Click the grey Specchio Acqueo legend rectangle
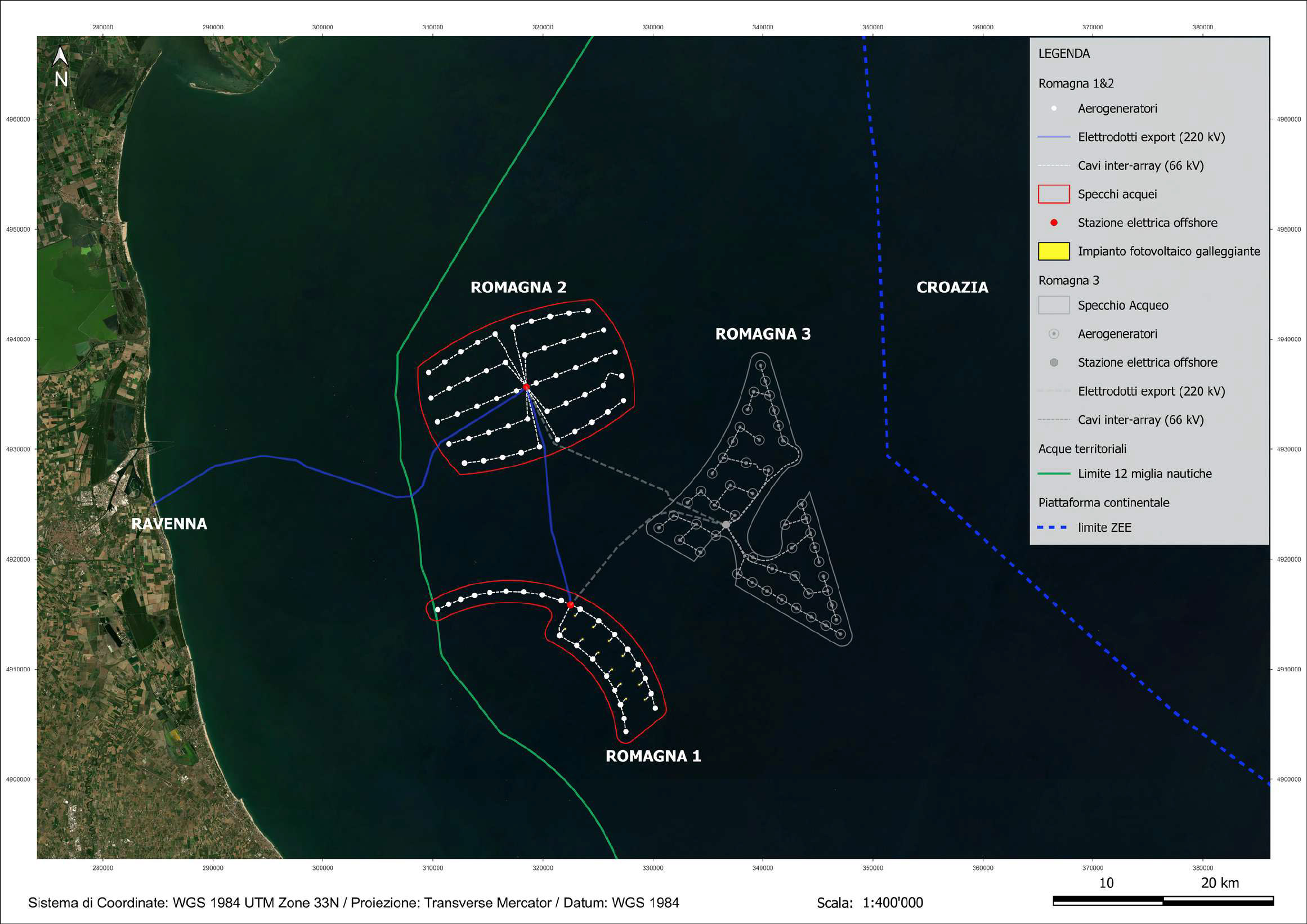Screen dimensions: 1307x924 coord(1054,306)
